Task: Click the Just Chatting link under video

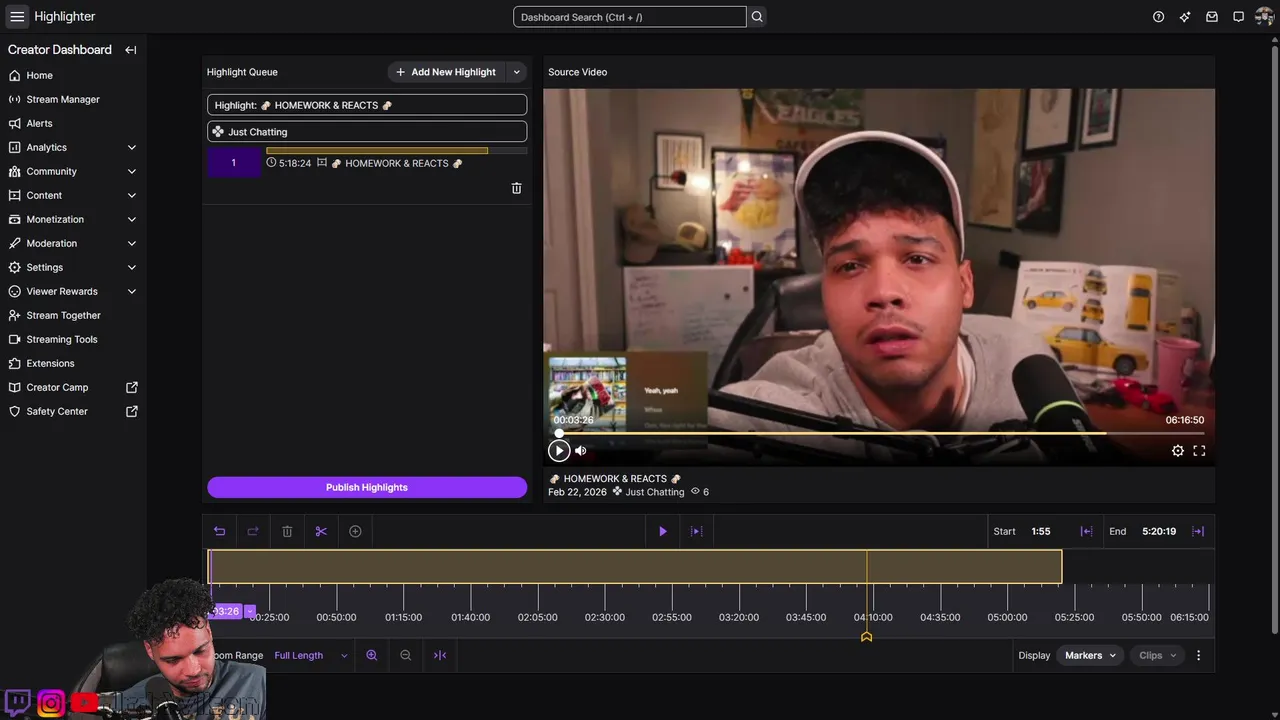Action: 655,492
